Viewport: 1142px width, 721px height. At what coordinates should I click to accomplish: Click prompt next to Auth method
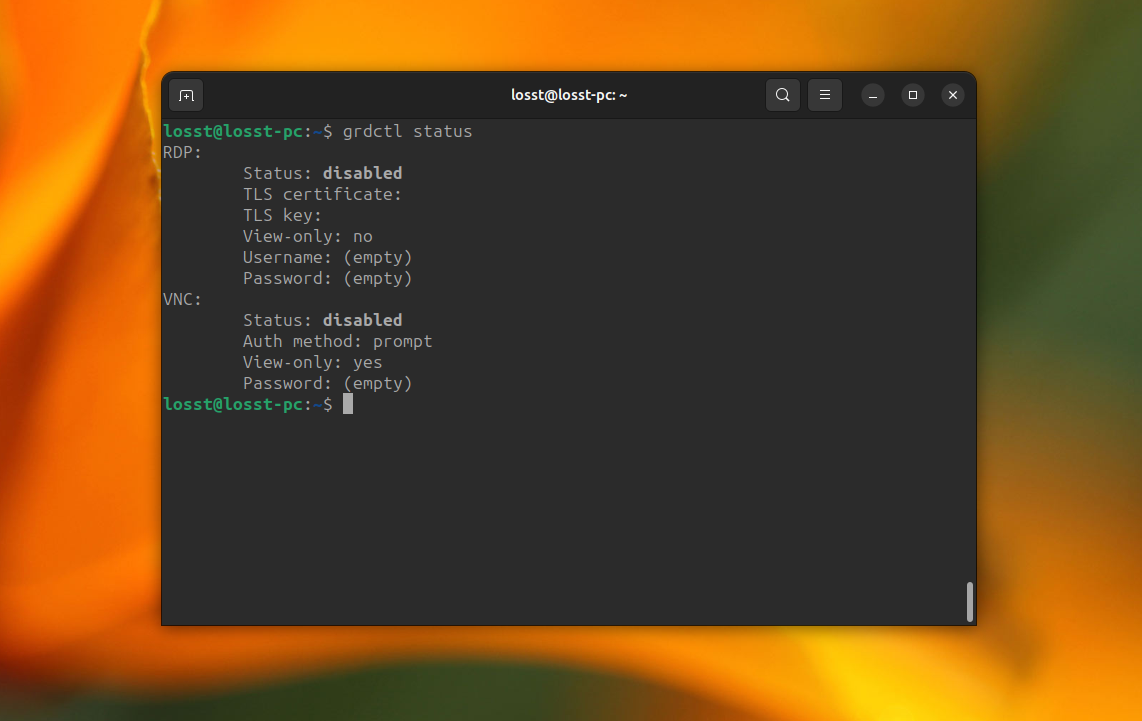[x=402, y=340]
